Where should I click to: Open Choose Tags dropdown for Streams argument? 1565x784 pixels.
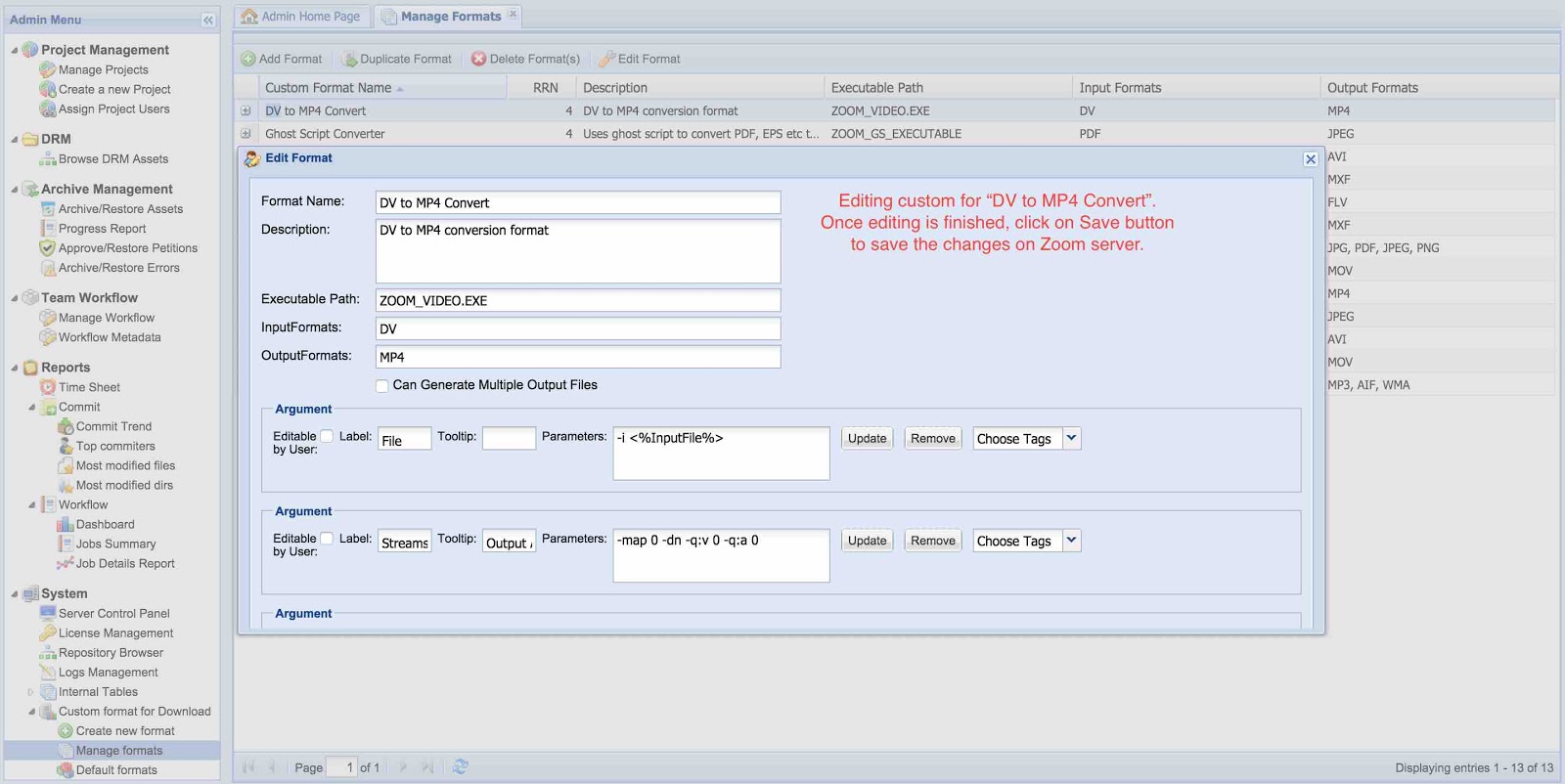1071,540
